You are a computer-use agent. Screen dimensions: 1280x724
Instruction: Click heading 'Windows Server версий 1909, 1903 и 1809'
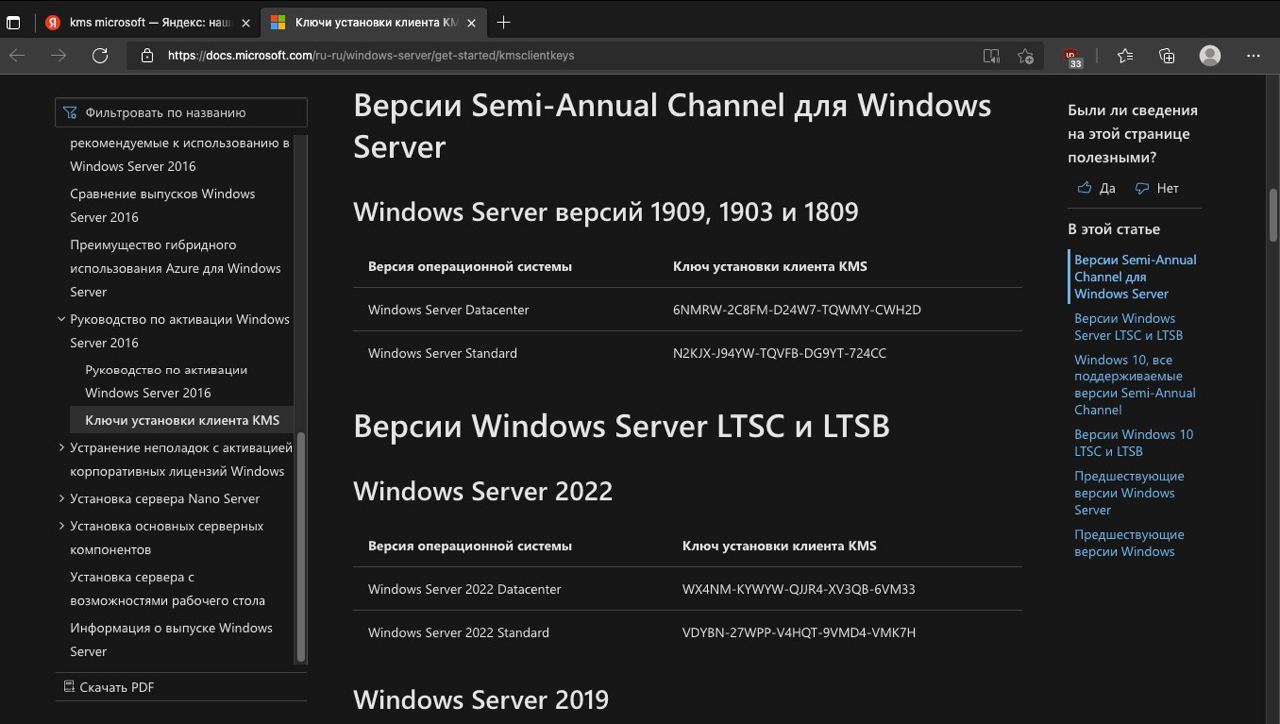605,212
